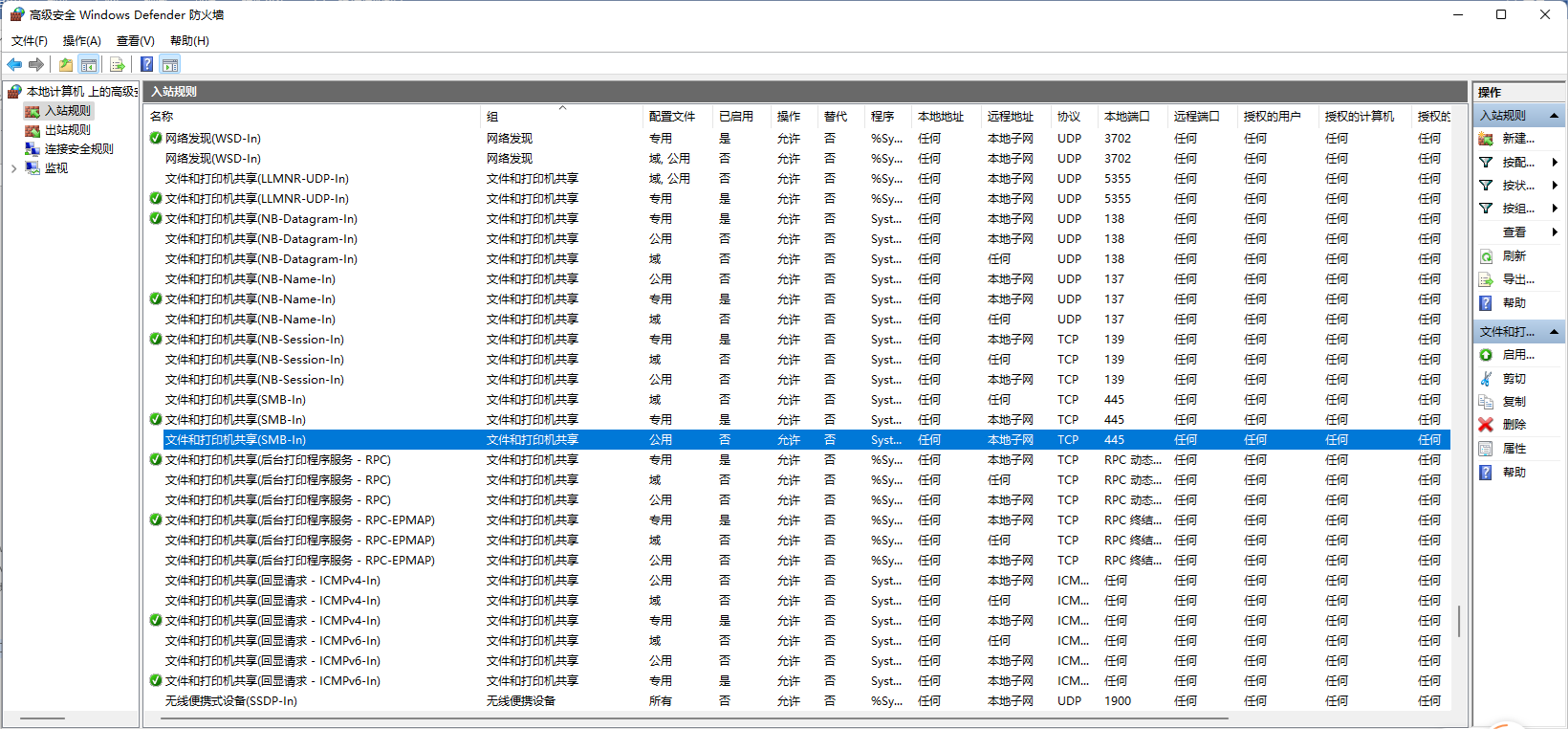Click the 导出... export list action icon

click(x=1486, y=279)
